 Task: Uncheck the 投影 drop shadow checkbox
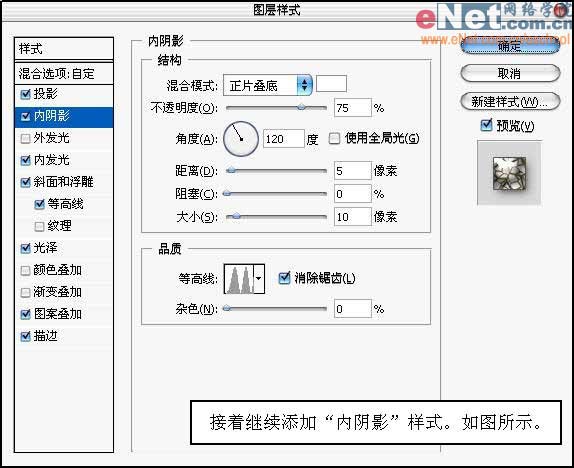pyautogui.click(x=25, y=94)
